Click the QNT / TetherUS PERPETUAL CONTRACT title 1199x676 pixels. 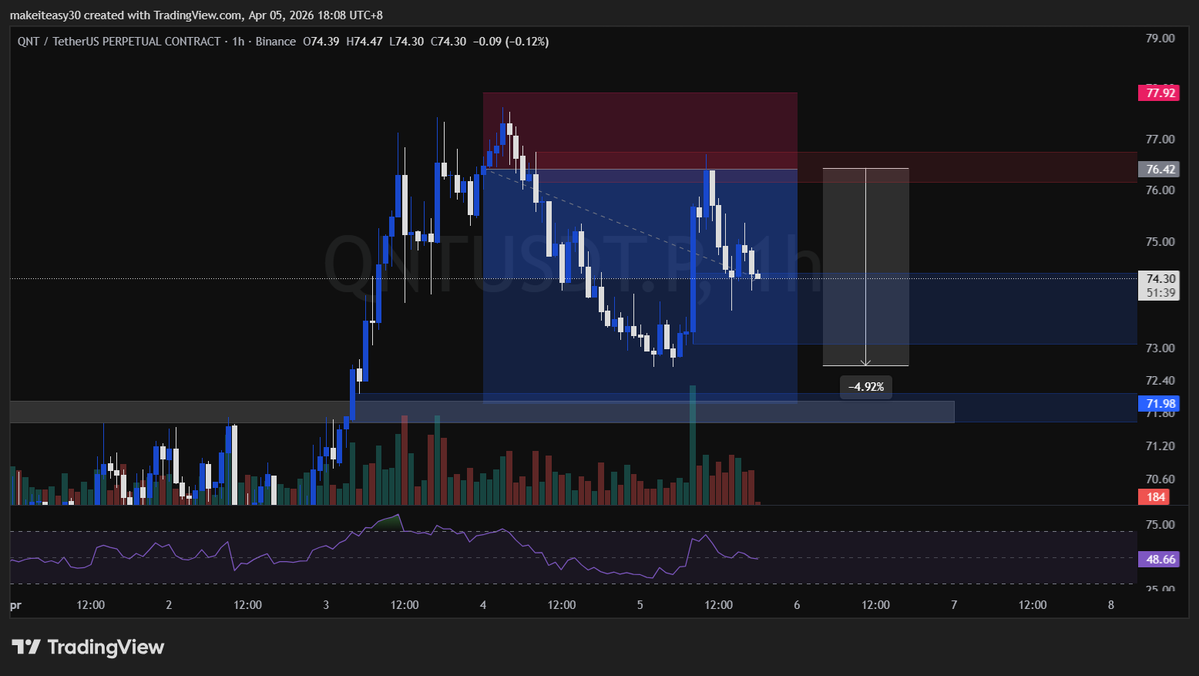[x=119, y=41]
